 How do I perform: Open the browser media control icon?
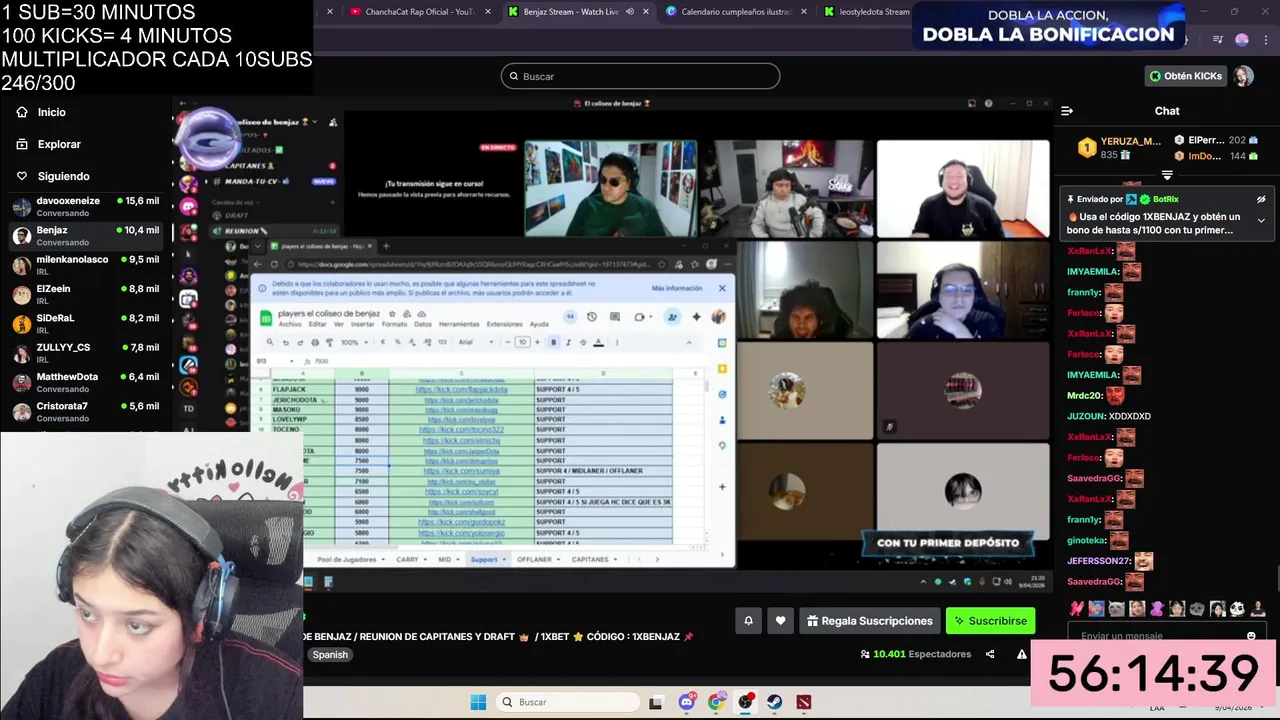point(1217,39)
